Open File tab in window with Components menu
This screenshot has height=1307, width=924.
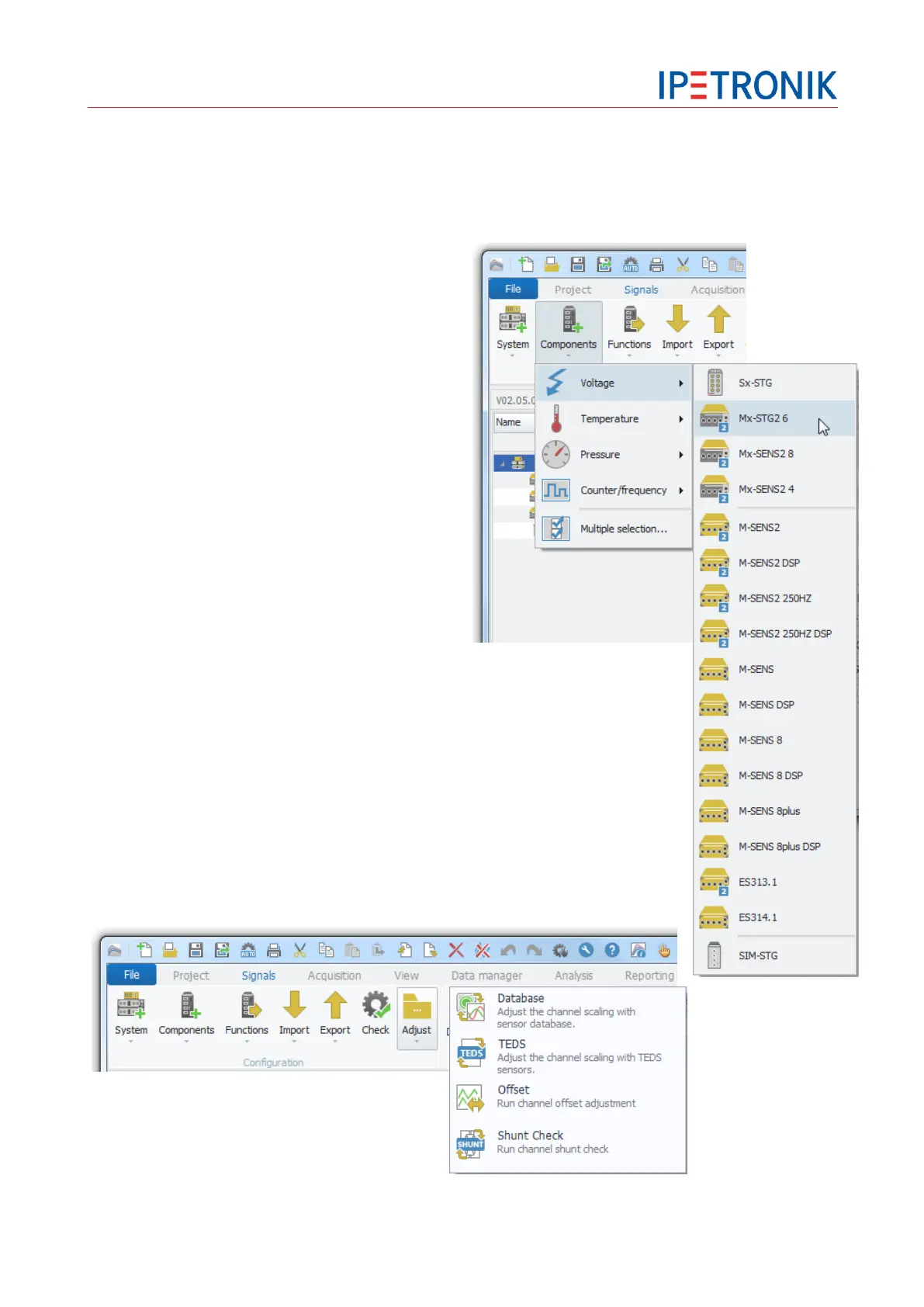(513, 289)
